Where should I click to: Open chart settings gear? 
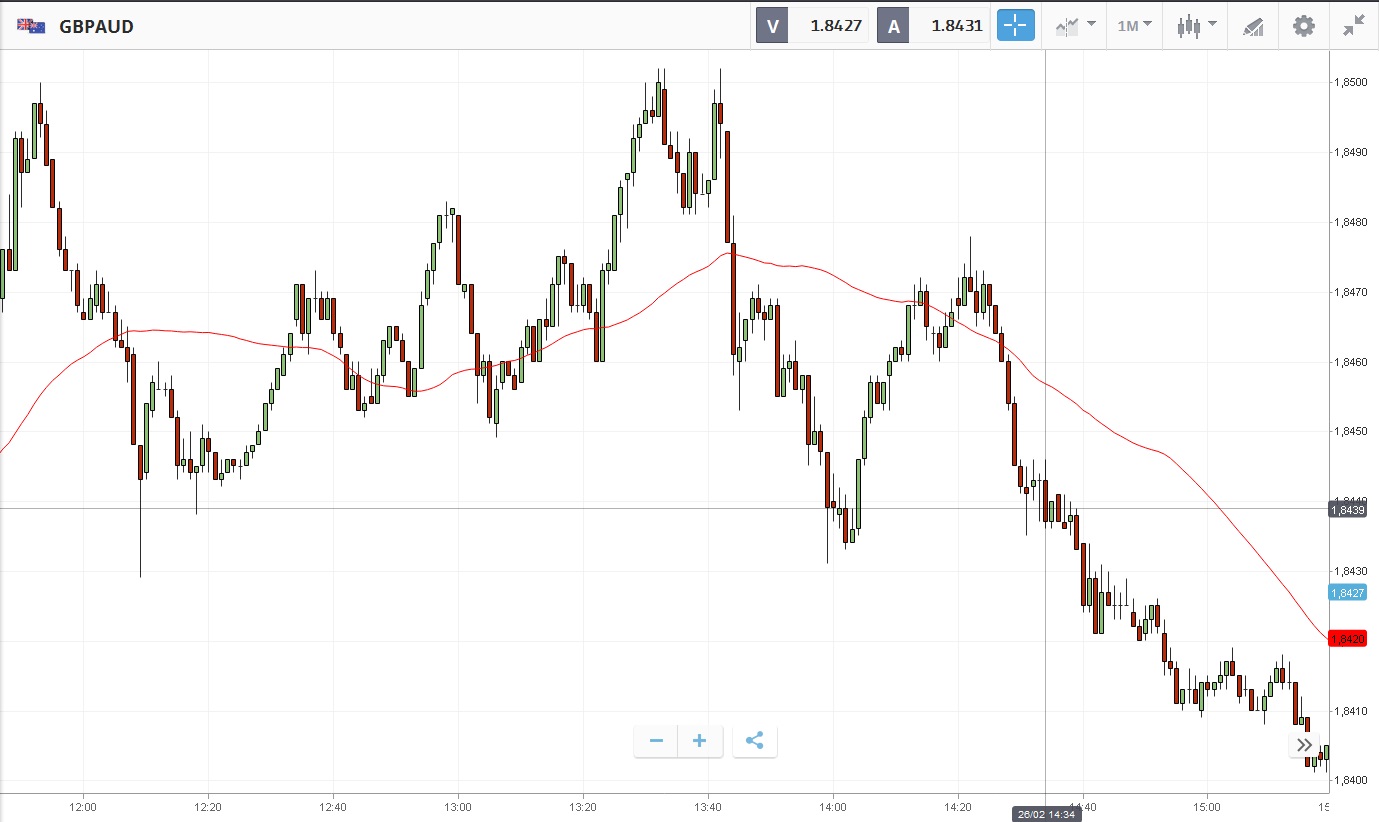1304,26
